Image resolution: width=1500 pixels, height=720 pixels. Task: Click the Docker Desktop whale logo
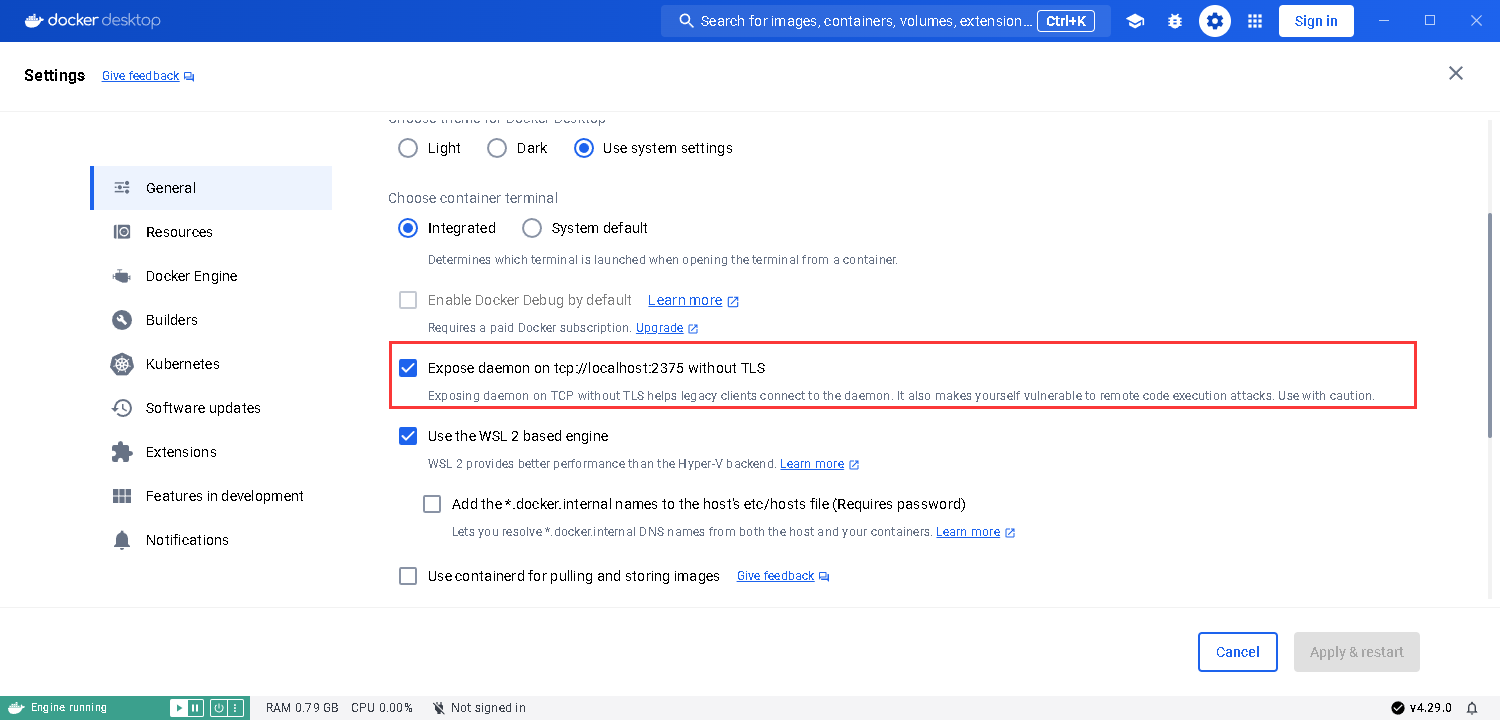35,20
